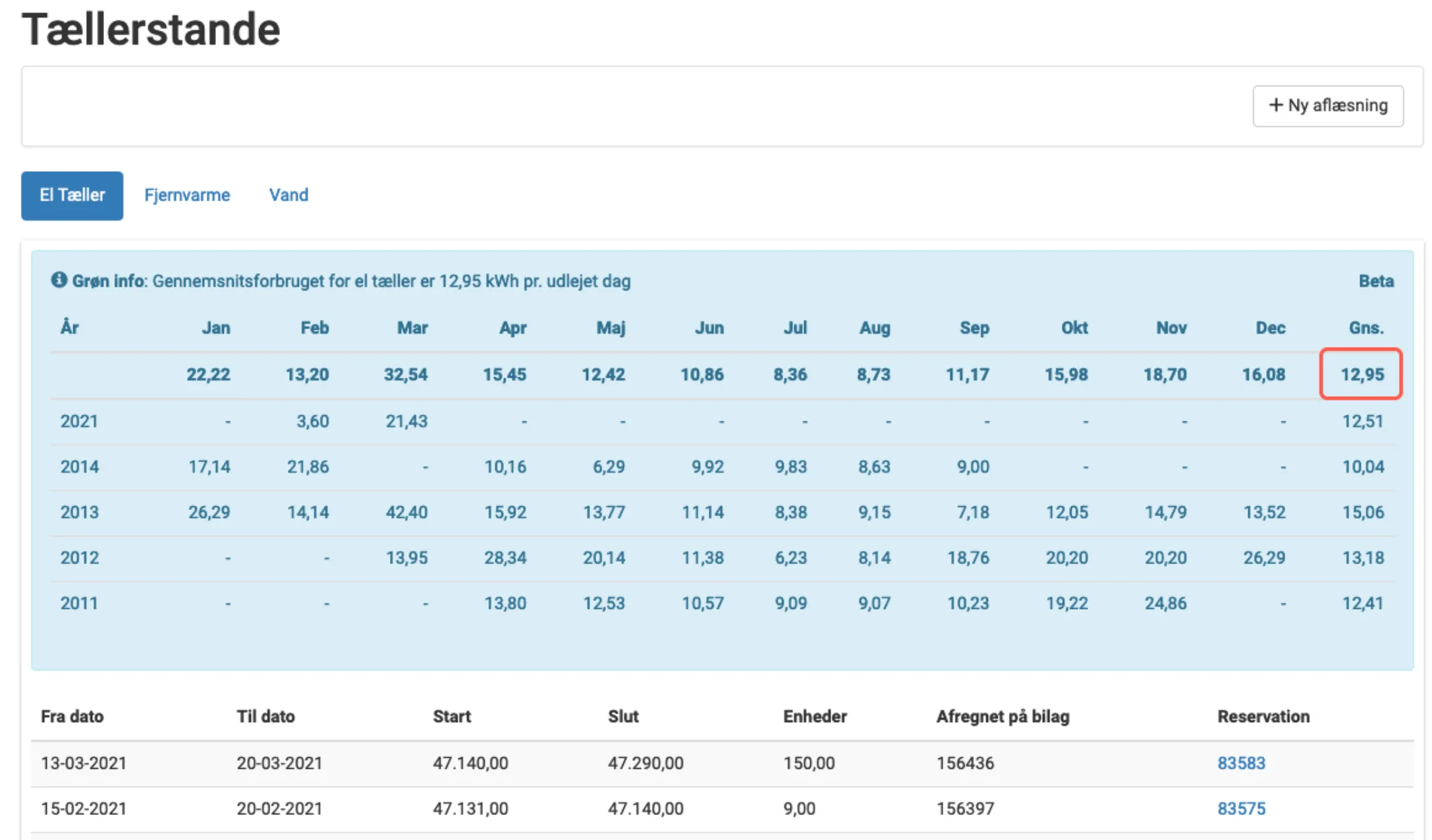Screen dimensions: 1432x840
Task: Click the 156436 bilag number cell
Action: click(x=965, y=763)
